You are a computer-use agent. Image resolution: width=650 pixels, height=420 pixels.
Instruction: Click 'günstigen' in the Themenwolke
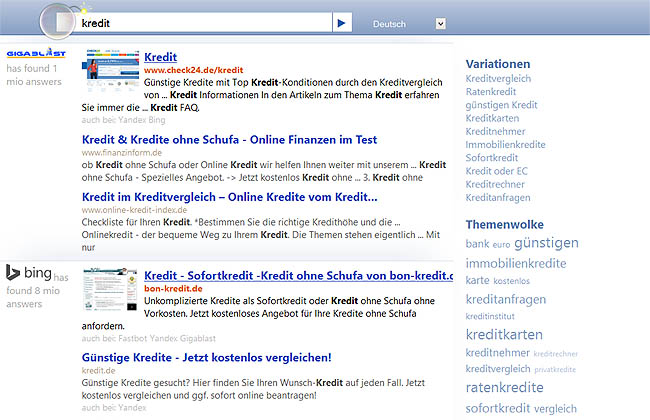tap(546, 243)
